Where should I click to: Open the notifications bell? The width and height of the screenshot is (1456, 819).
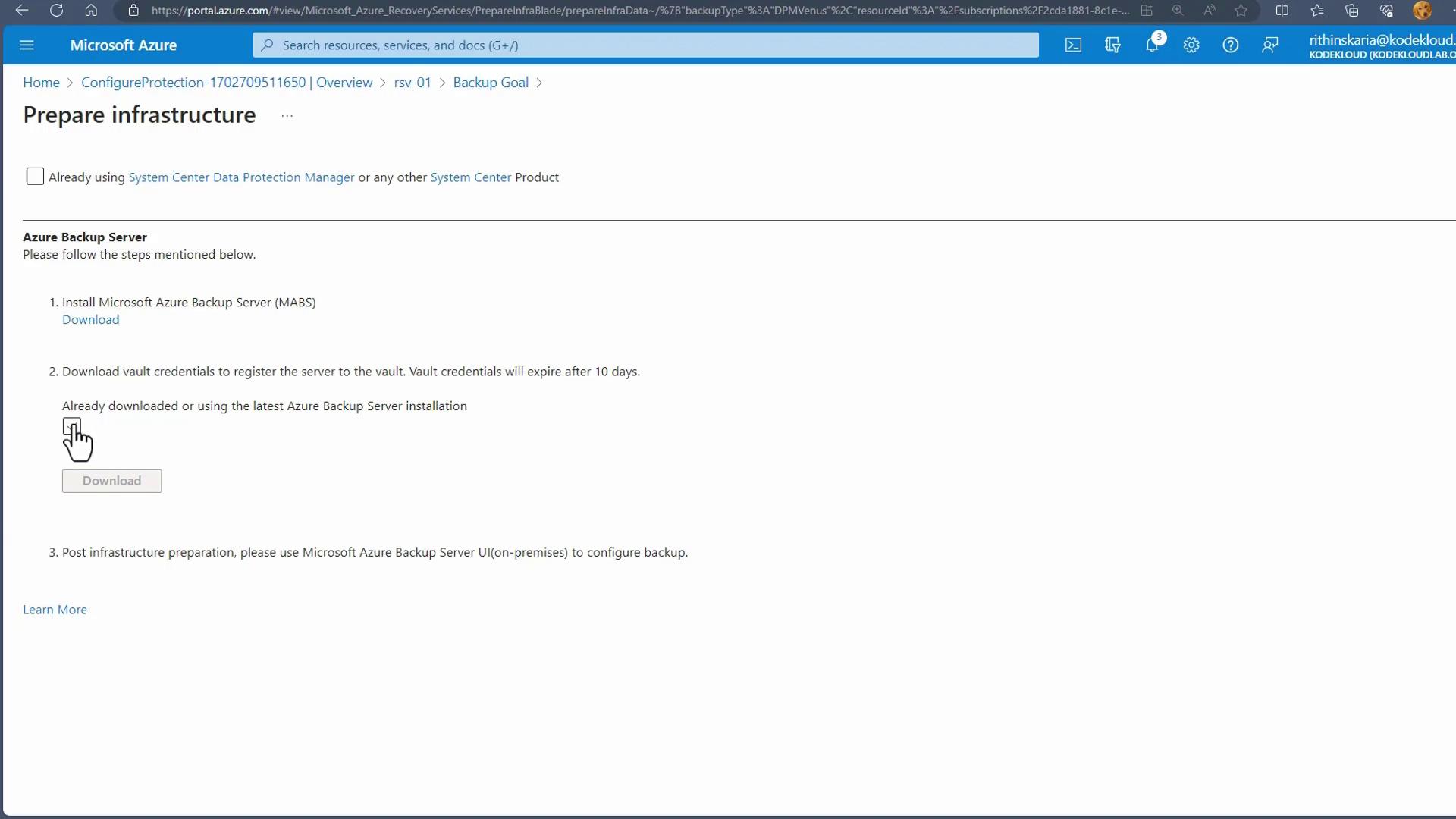tap(1152, 45)
